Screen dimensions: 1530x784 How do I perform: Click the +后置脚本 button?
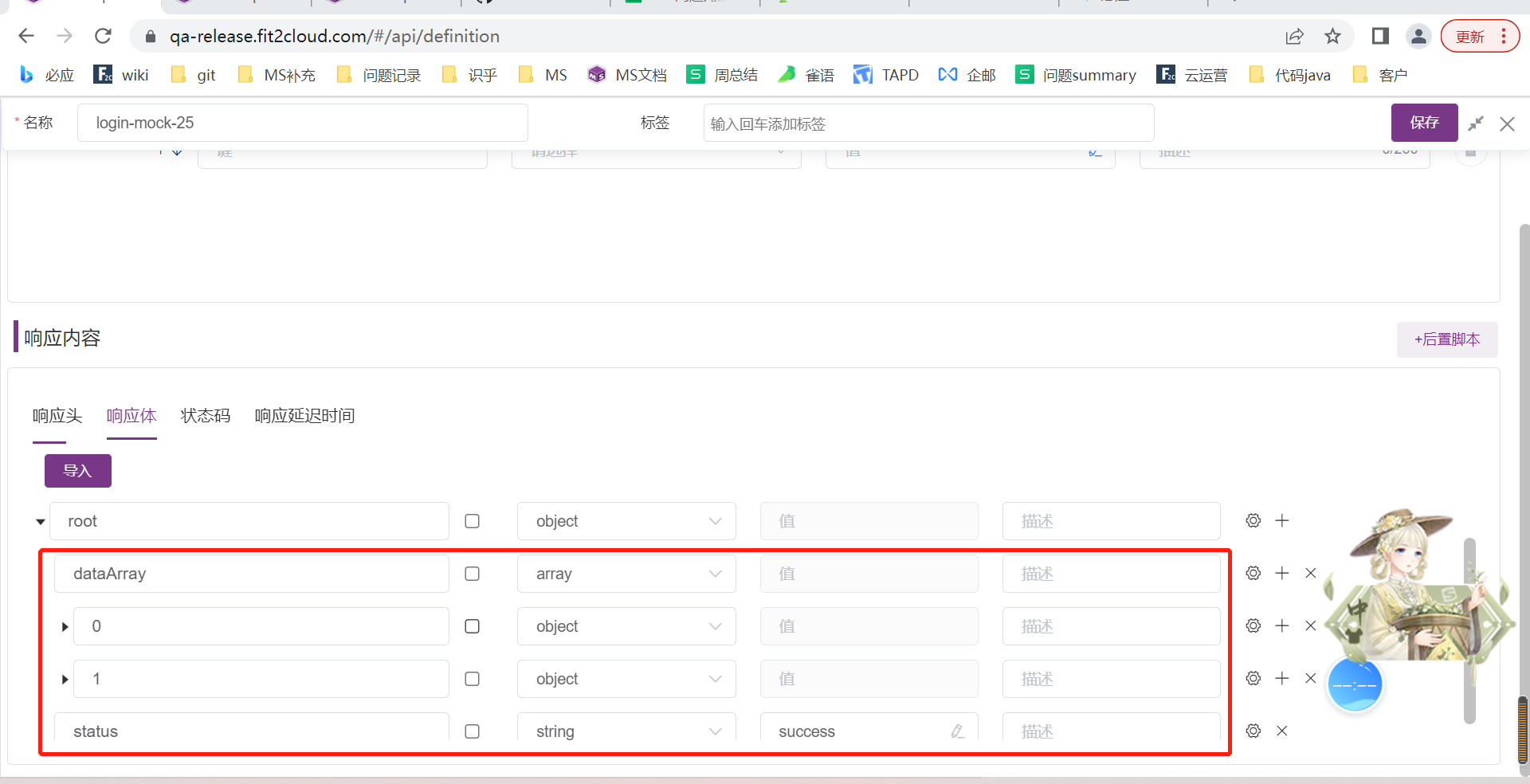tap(1446, 339)
